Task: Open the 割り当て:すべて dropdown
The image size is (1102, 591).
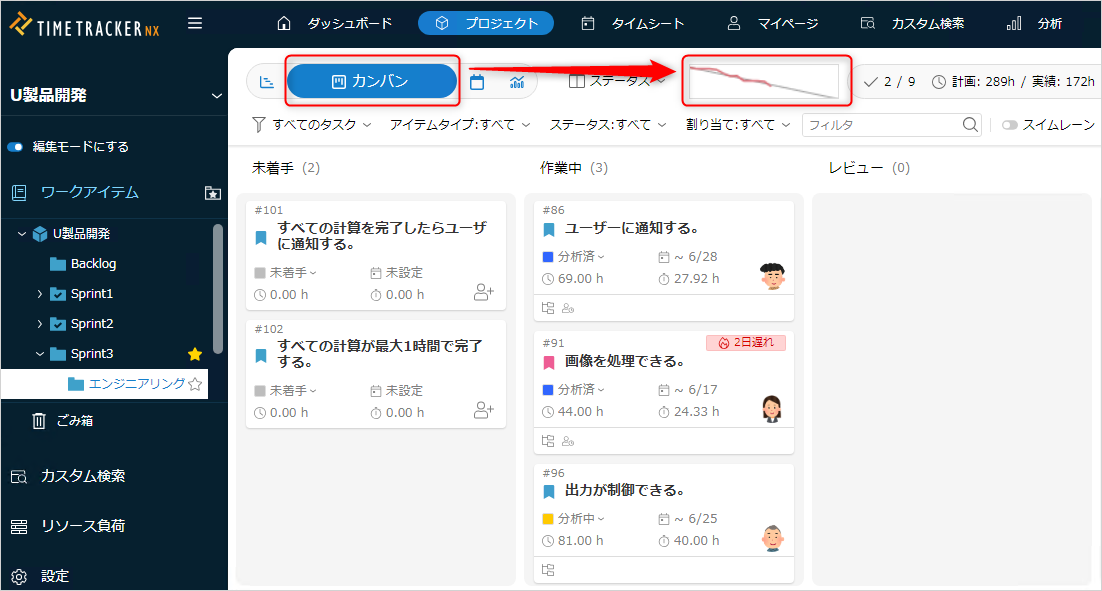Action: pos(738,125)
